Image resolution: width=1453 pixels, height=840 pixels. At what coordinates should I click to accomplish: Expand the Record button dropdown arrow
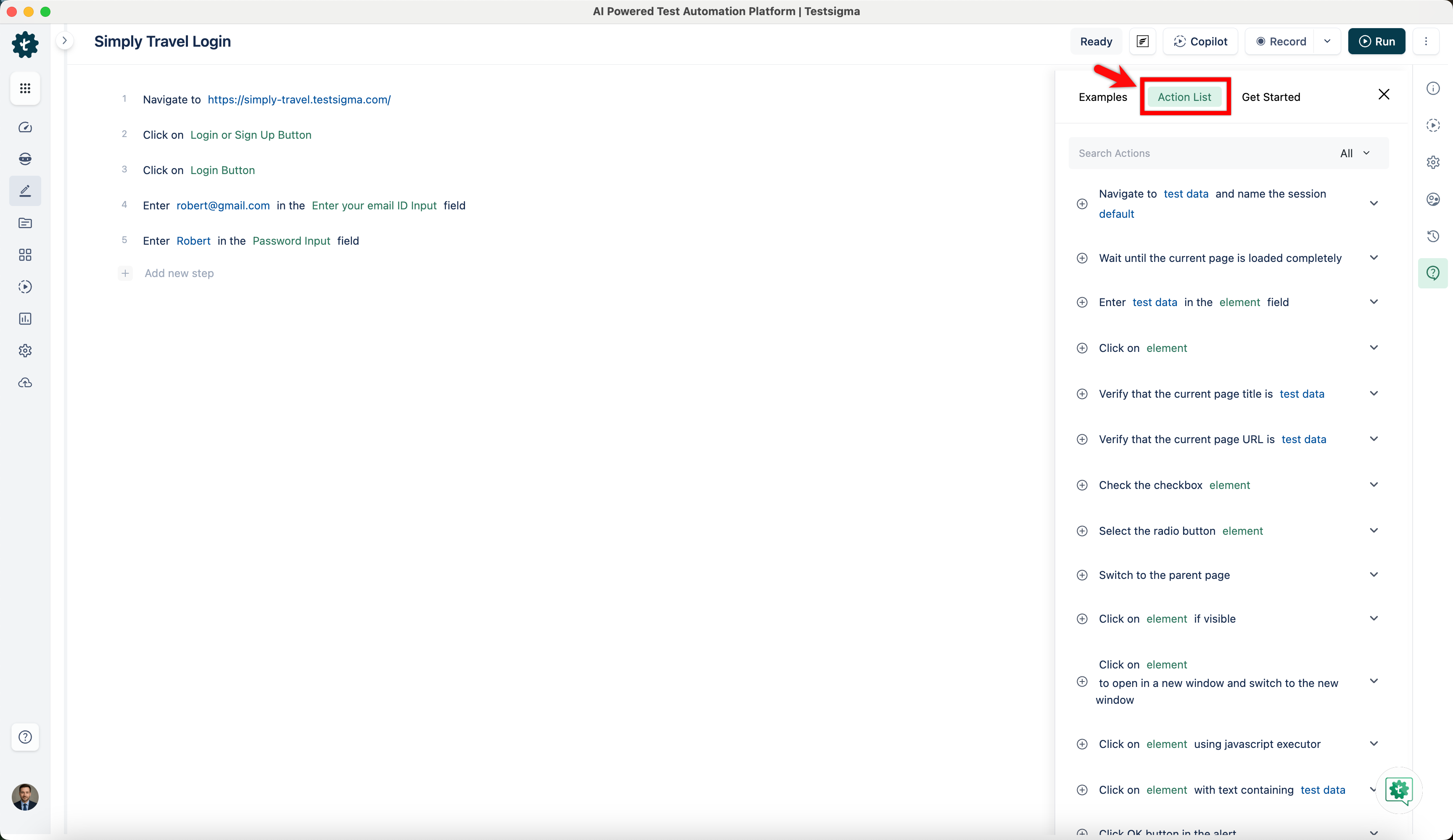(x=1327, y=41)
